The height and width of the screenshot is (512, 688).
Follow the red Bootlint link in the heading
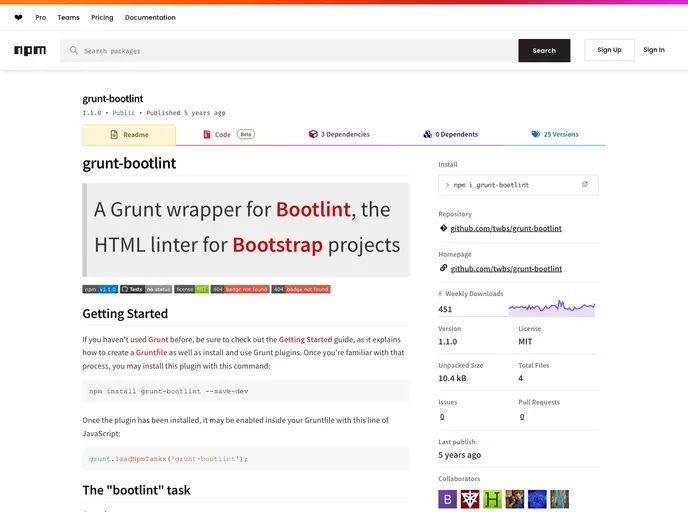coord(313,209)
